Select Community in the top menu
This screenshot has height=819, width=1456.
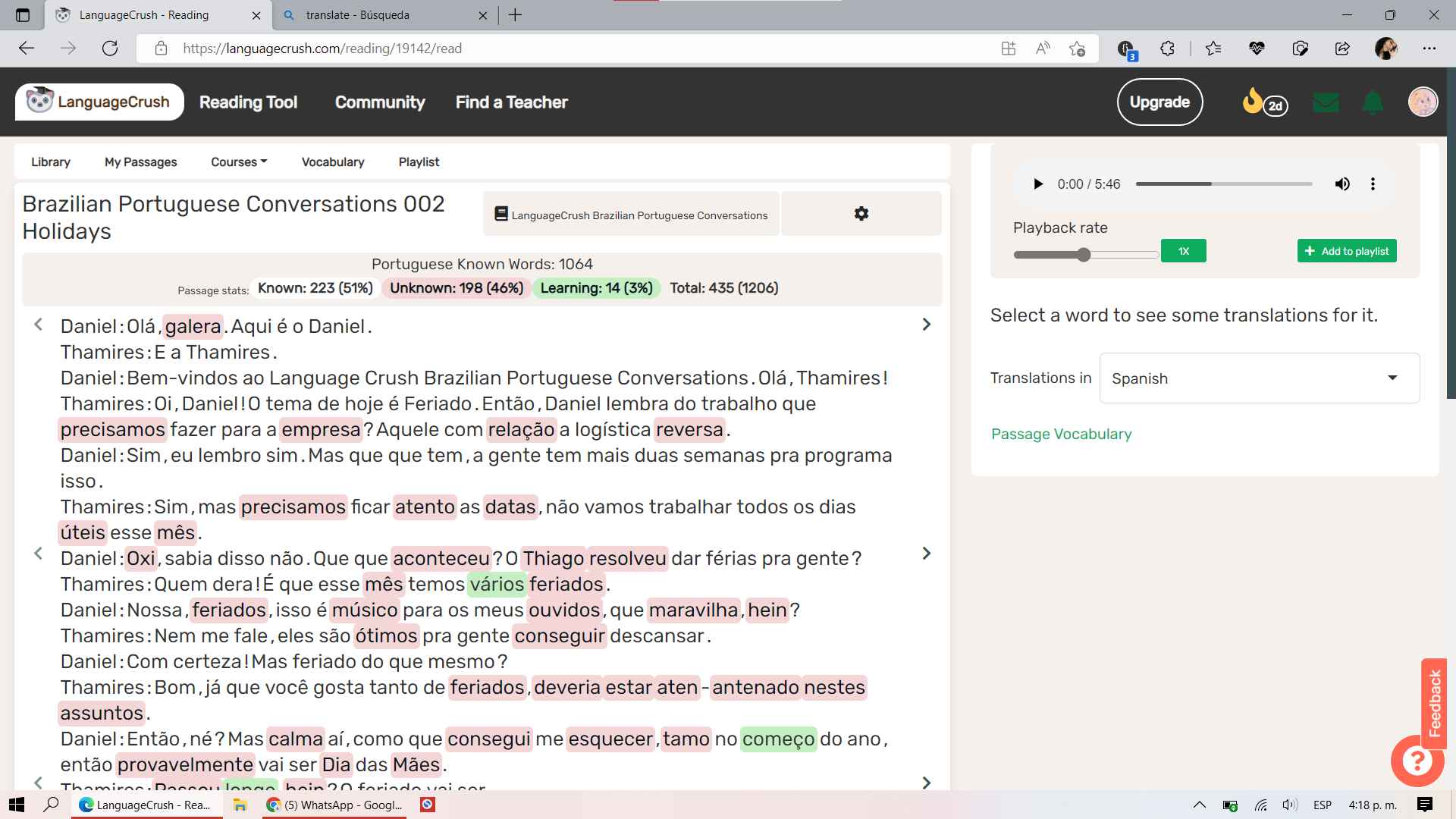tap(380, 102)
